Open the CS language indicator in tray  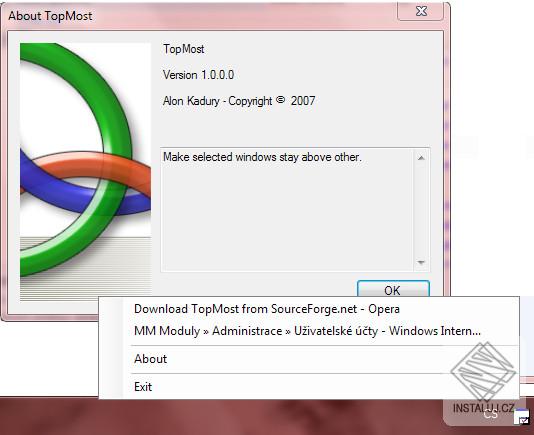[490, 414]
